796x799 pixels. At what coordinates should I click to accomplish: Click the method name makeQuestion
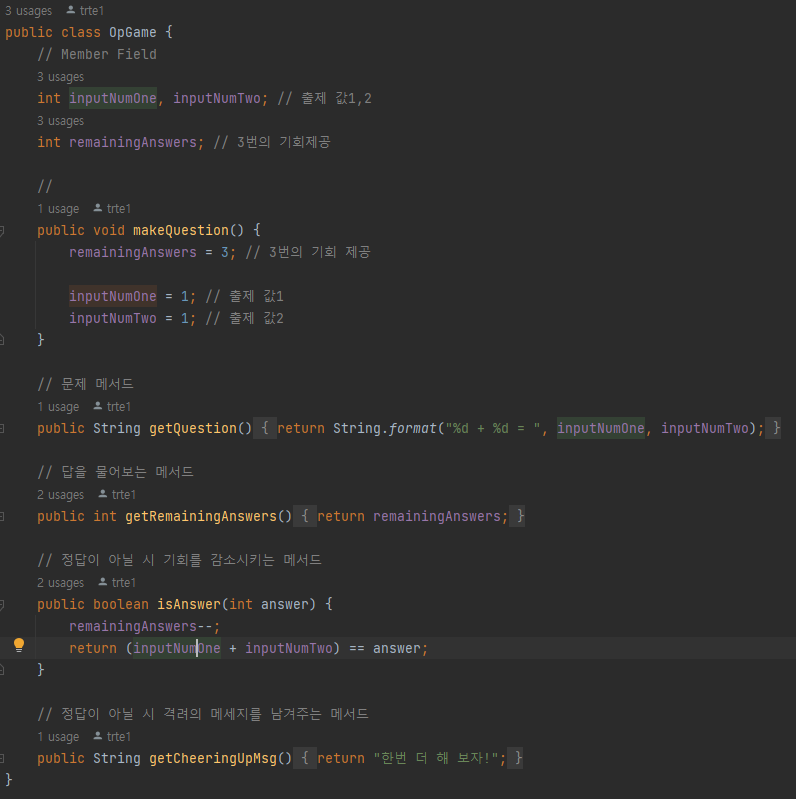[x=180, y=230]
